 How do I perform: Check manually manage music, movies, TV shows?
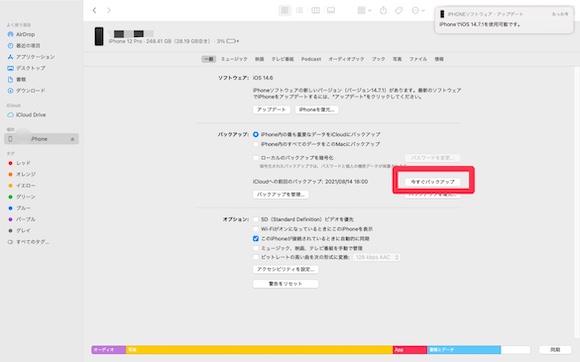pos(256,248)
